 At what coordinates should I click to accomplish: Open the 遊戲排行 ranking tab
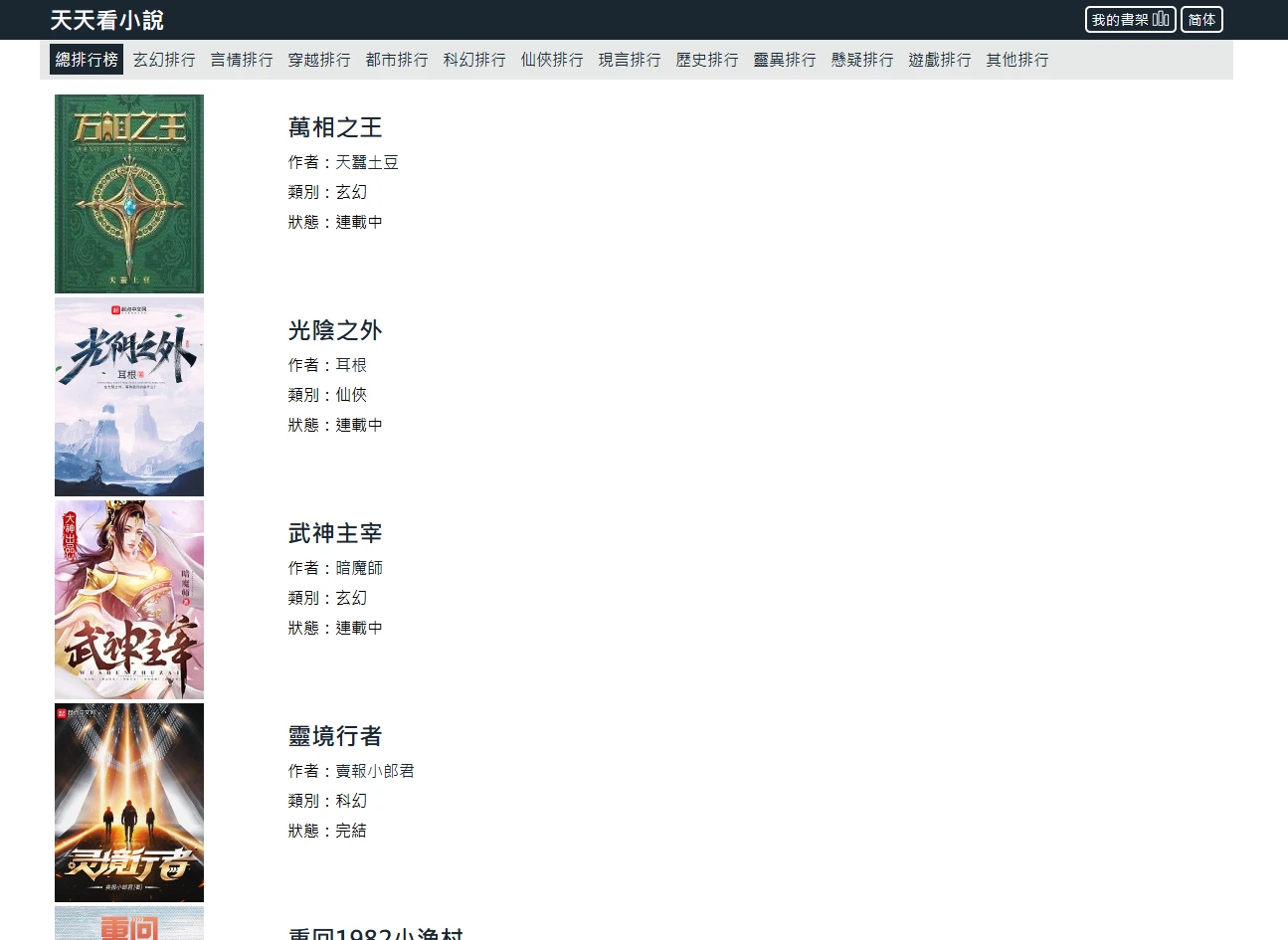pyautogui.click(x=940, y=60)
